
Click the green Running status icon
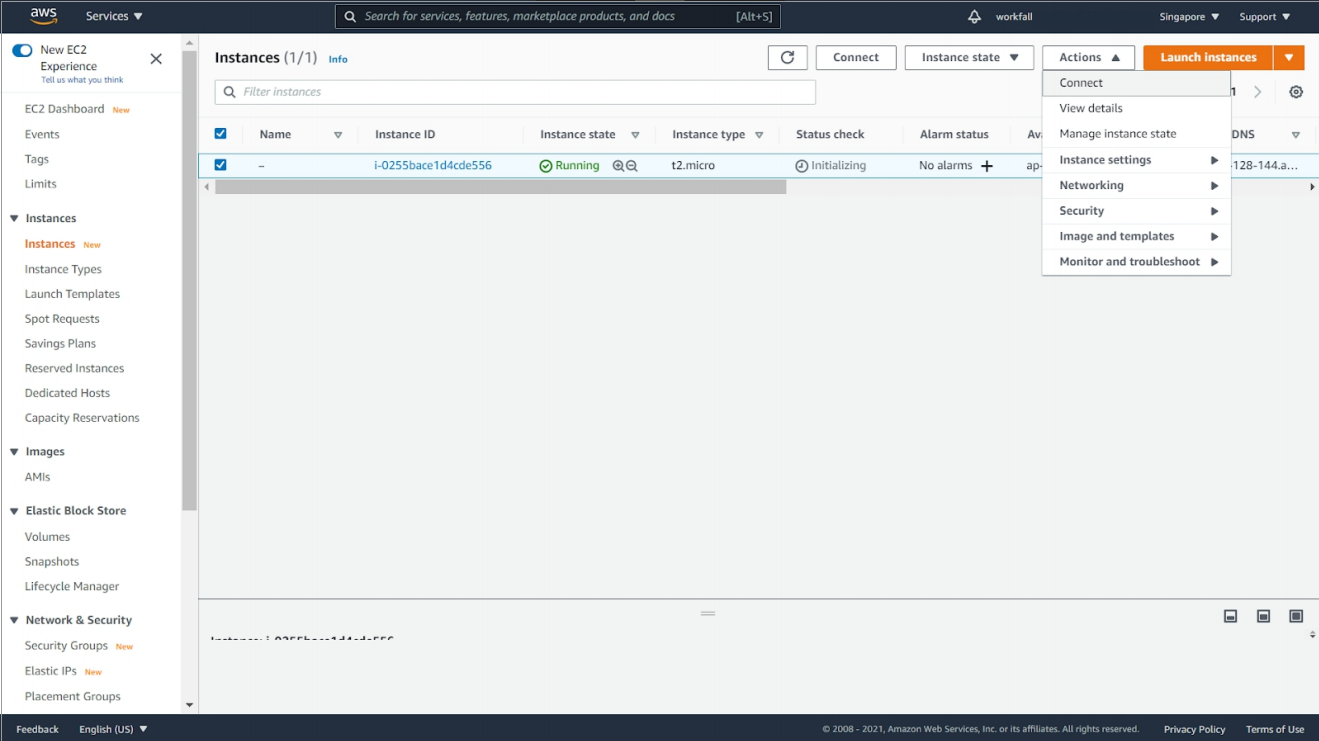click(546, 166)
